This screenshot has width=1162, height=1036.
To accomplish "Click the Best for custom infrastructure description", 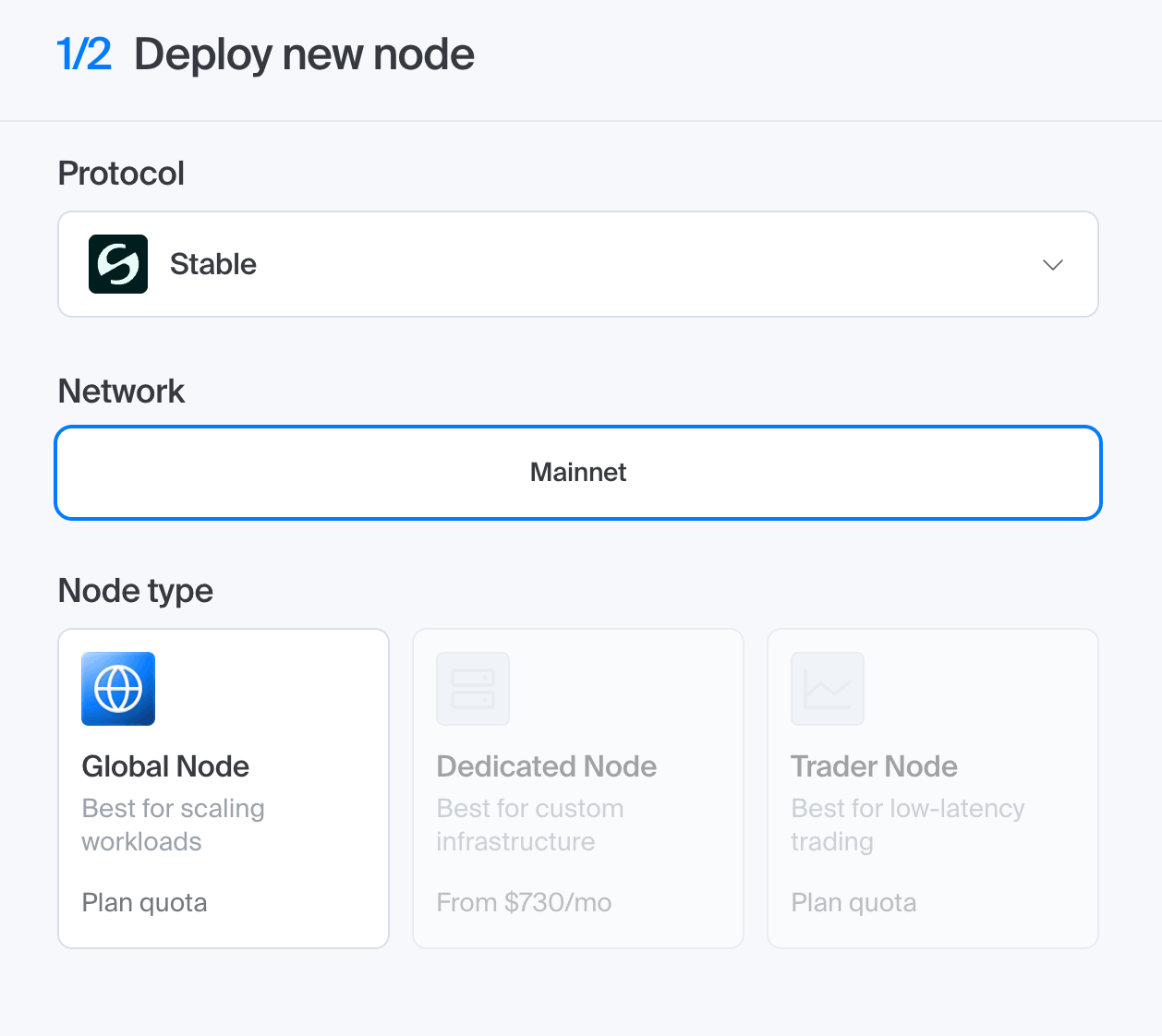I will point(530,825).
